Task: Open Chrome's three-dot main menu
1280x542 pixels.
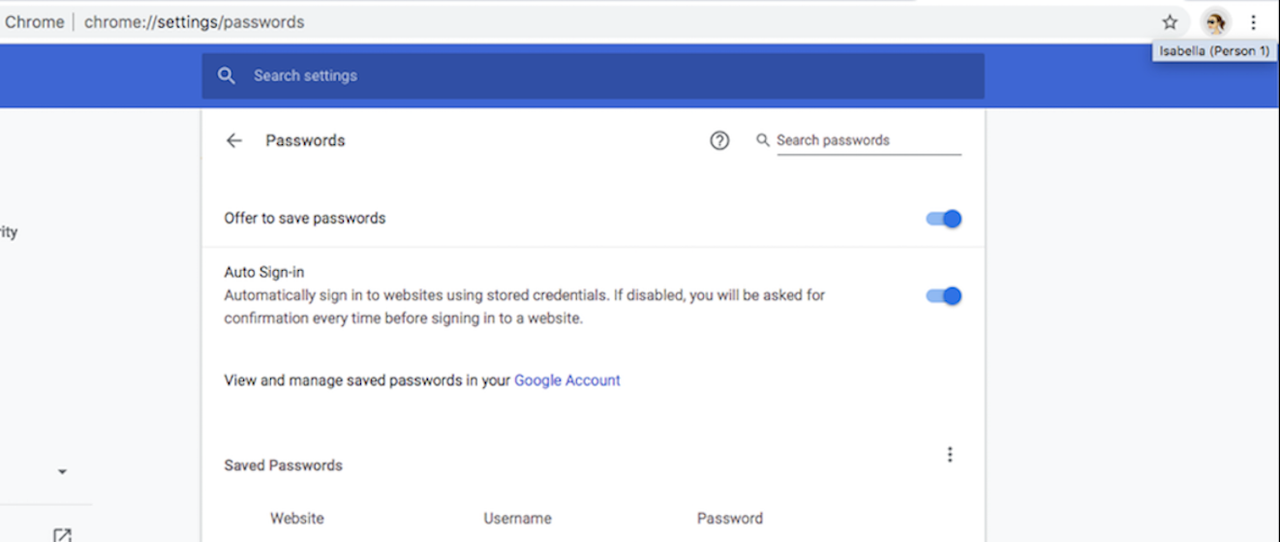Action: coord(1253,22)
